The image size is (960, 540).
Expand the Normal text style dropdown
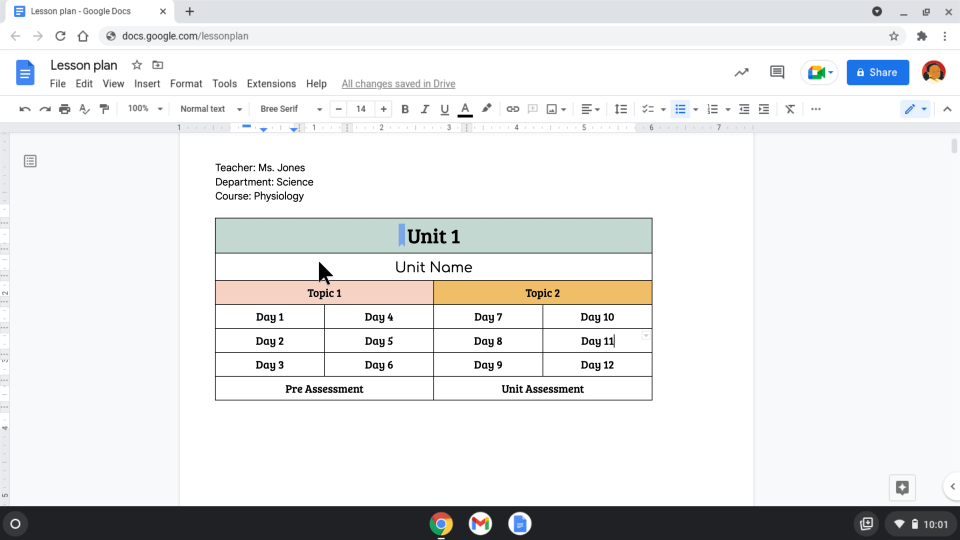pyautogui.click(x=209, y=109)
